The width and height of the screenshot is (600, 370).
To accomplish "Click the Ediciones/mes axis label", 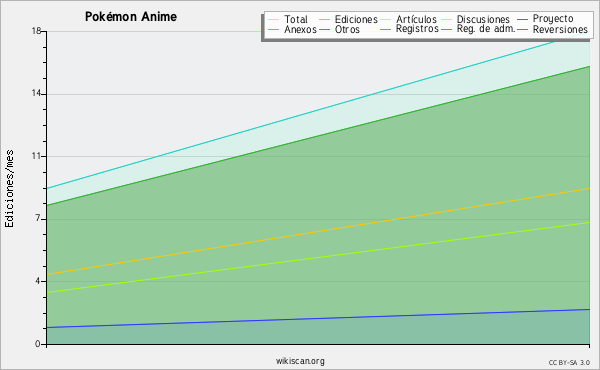I will (x=9, y=189).
